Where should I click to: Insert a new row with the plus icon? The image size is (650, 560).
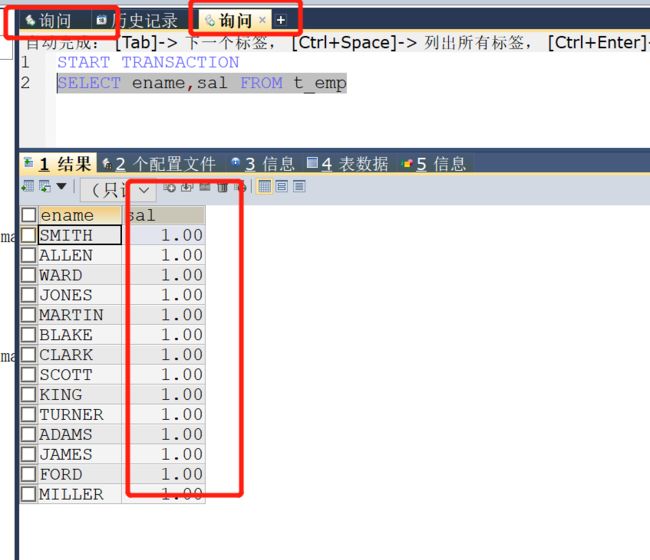point(169,187)
